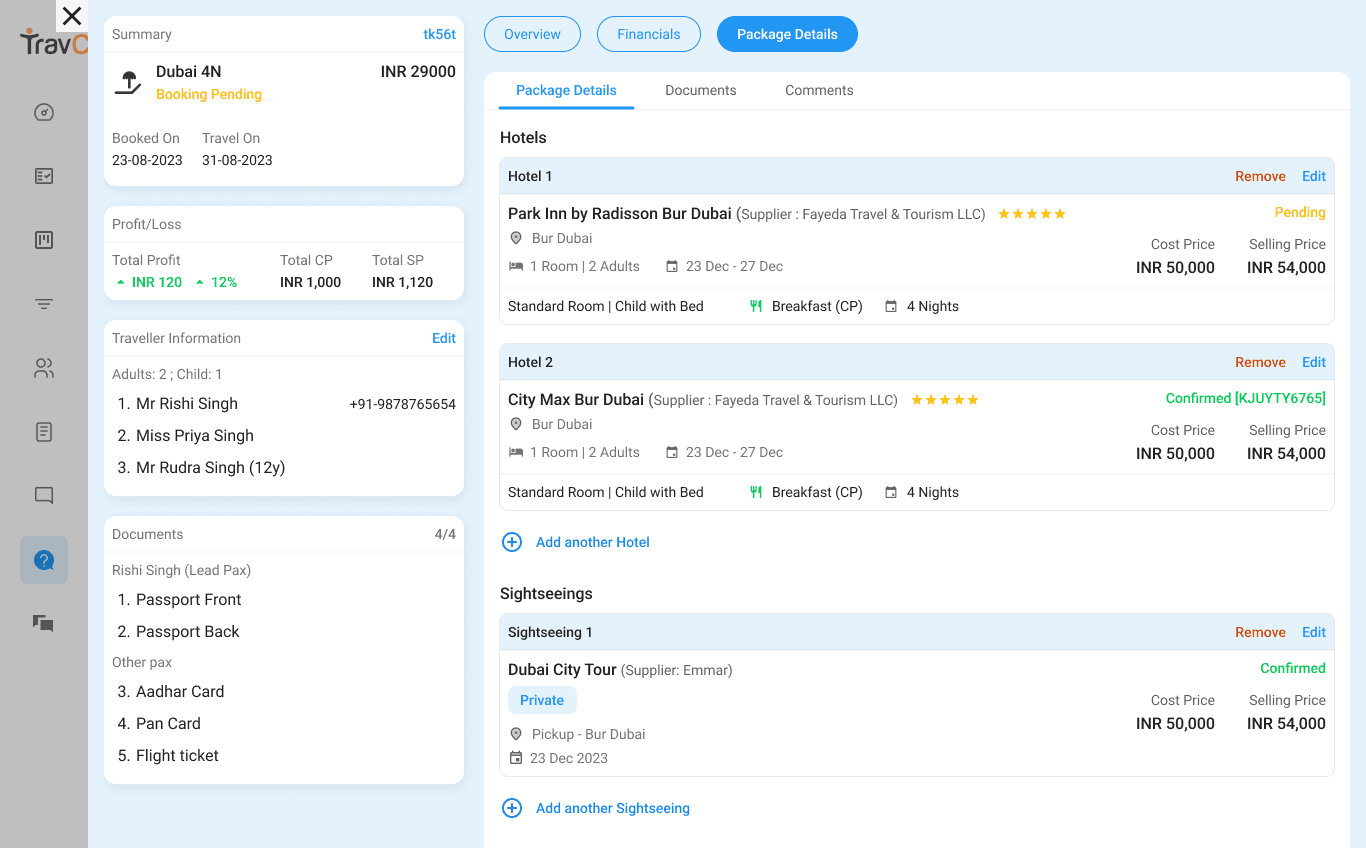1366x848 pixels.
Task: Switch to the Overview pill tab
Action: point(532,34)
